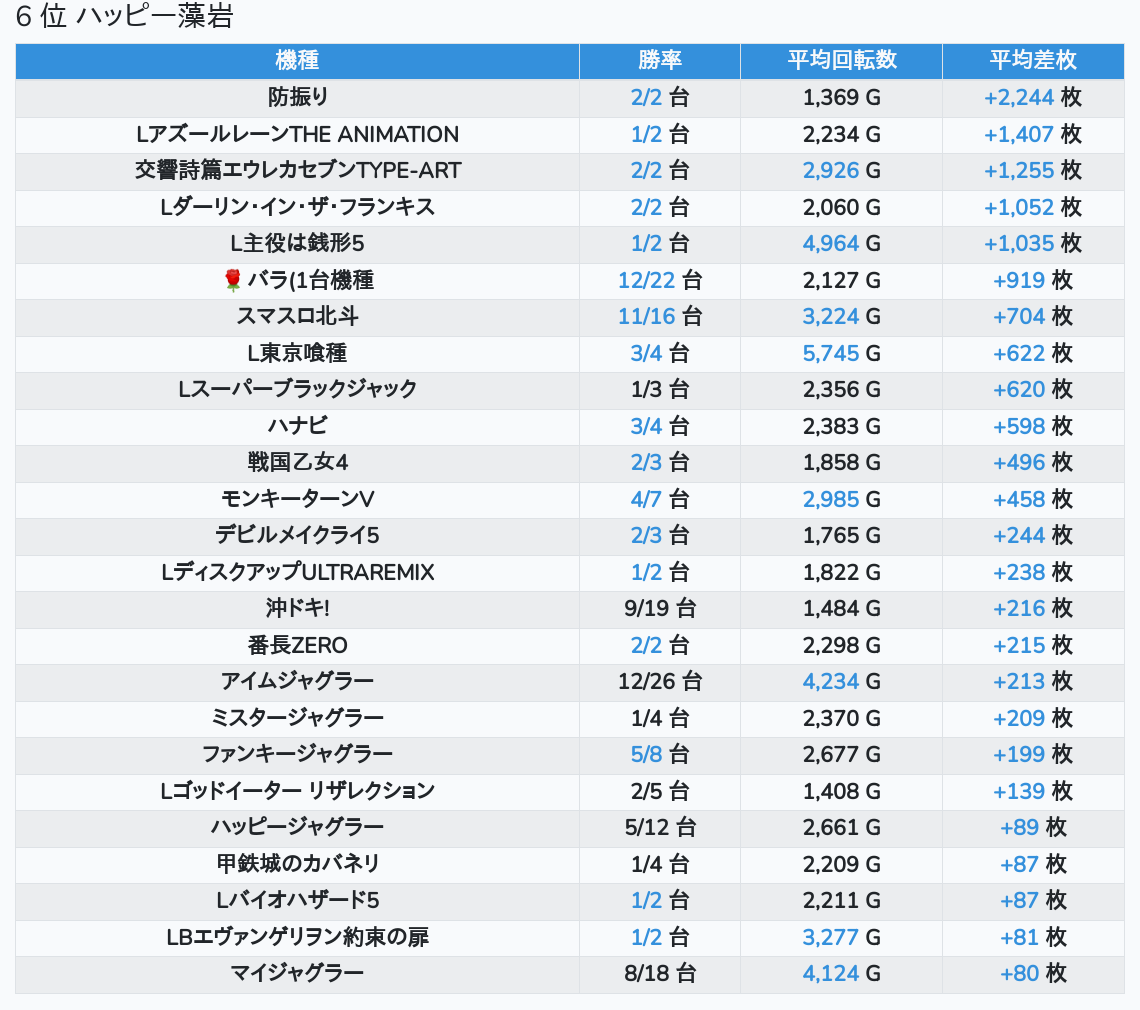Click the 5/8 win rate for ファンキージャグラー
The height and width of the screenshot is (1010, 1140).
(x=646, y=754)
